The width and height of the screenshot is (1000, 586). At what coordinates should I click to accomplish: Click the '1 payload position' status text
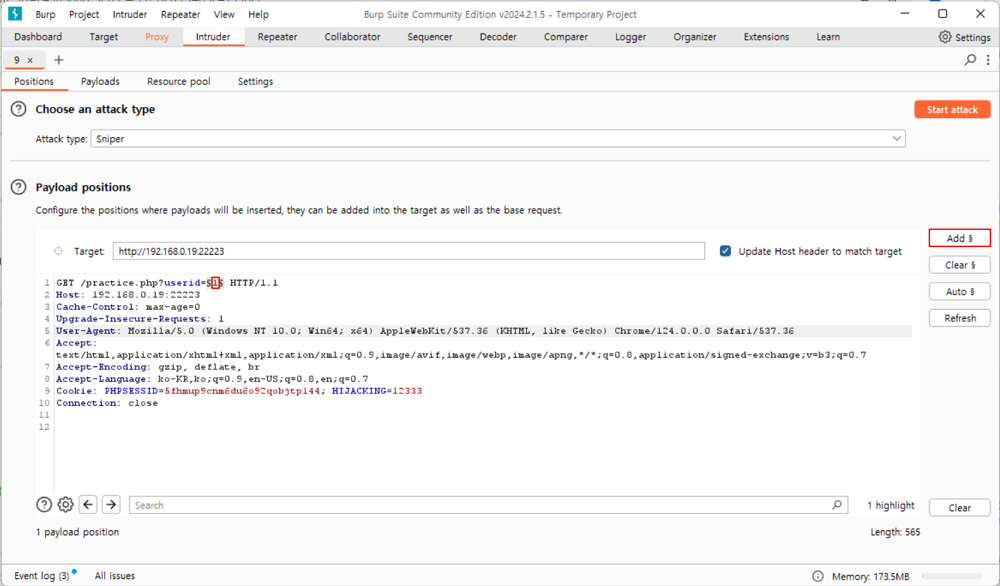pos(77,532)
